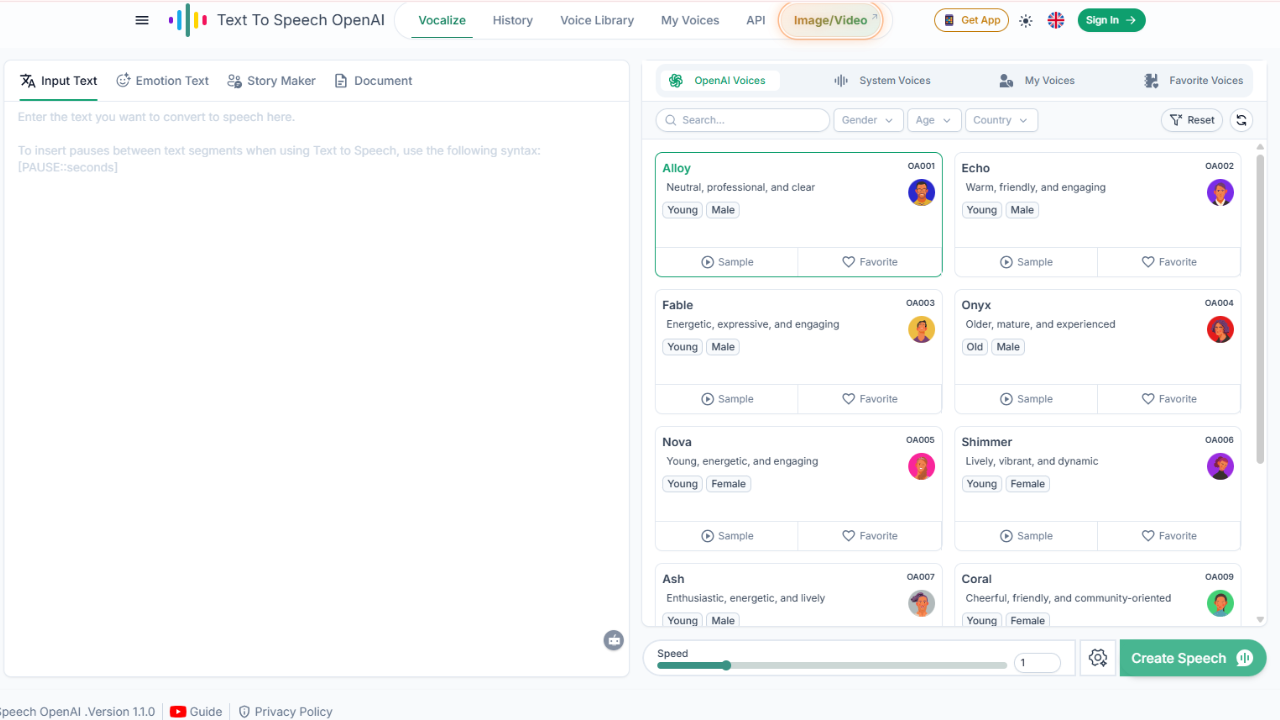1280x720 pixels.
Task: Click Coral voice avatar
Action: click(x=1221, y=603)
